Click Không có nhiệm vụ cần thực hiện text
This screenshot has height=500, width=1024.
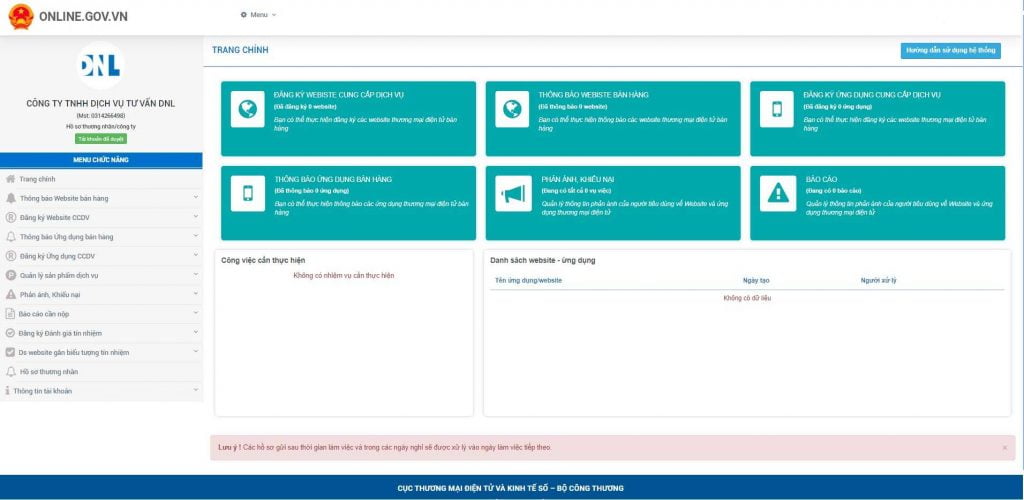coord(344,275)
